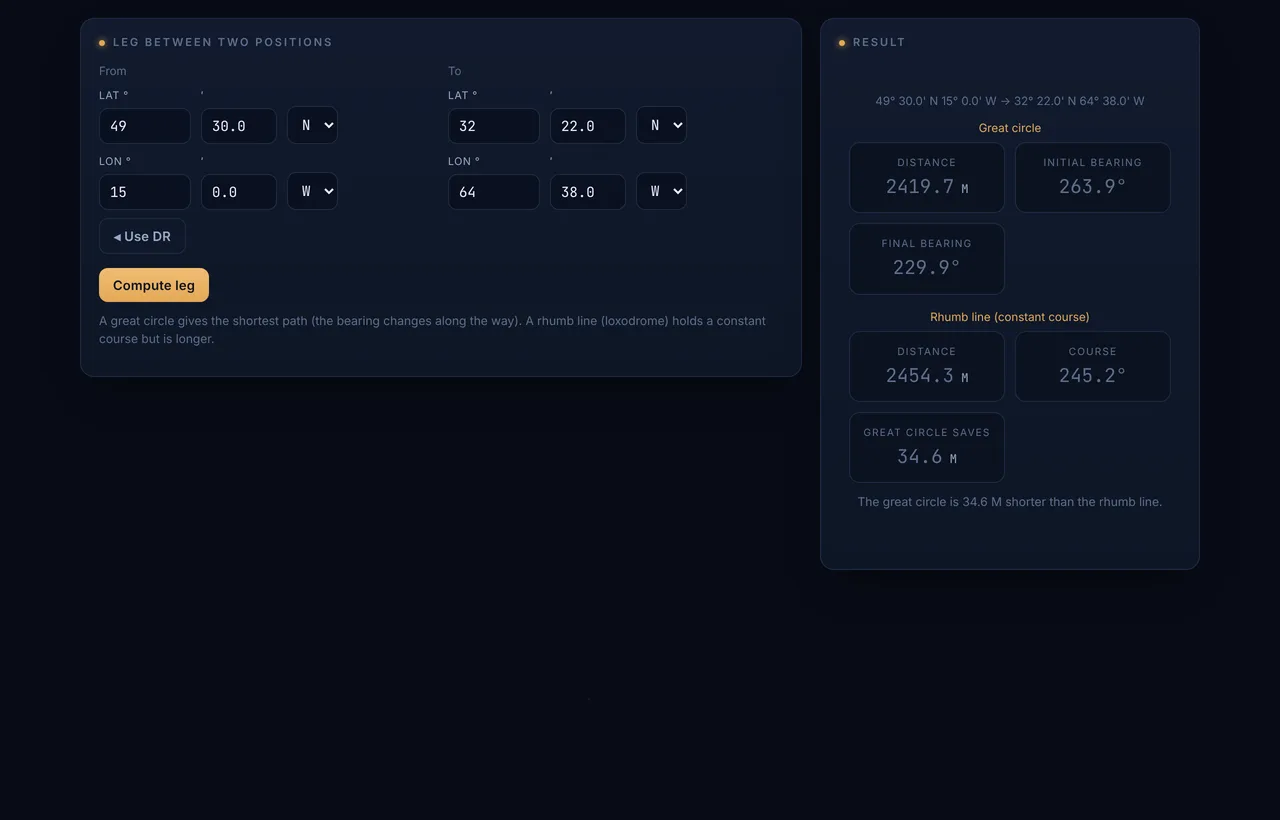Click the initial bearing value 263.9°
The width and height of the screenshot is (1280, 820).
coord(1093,187)
